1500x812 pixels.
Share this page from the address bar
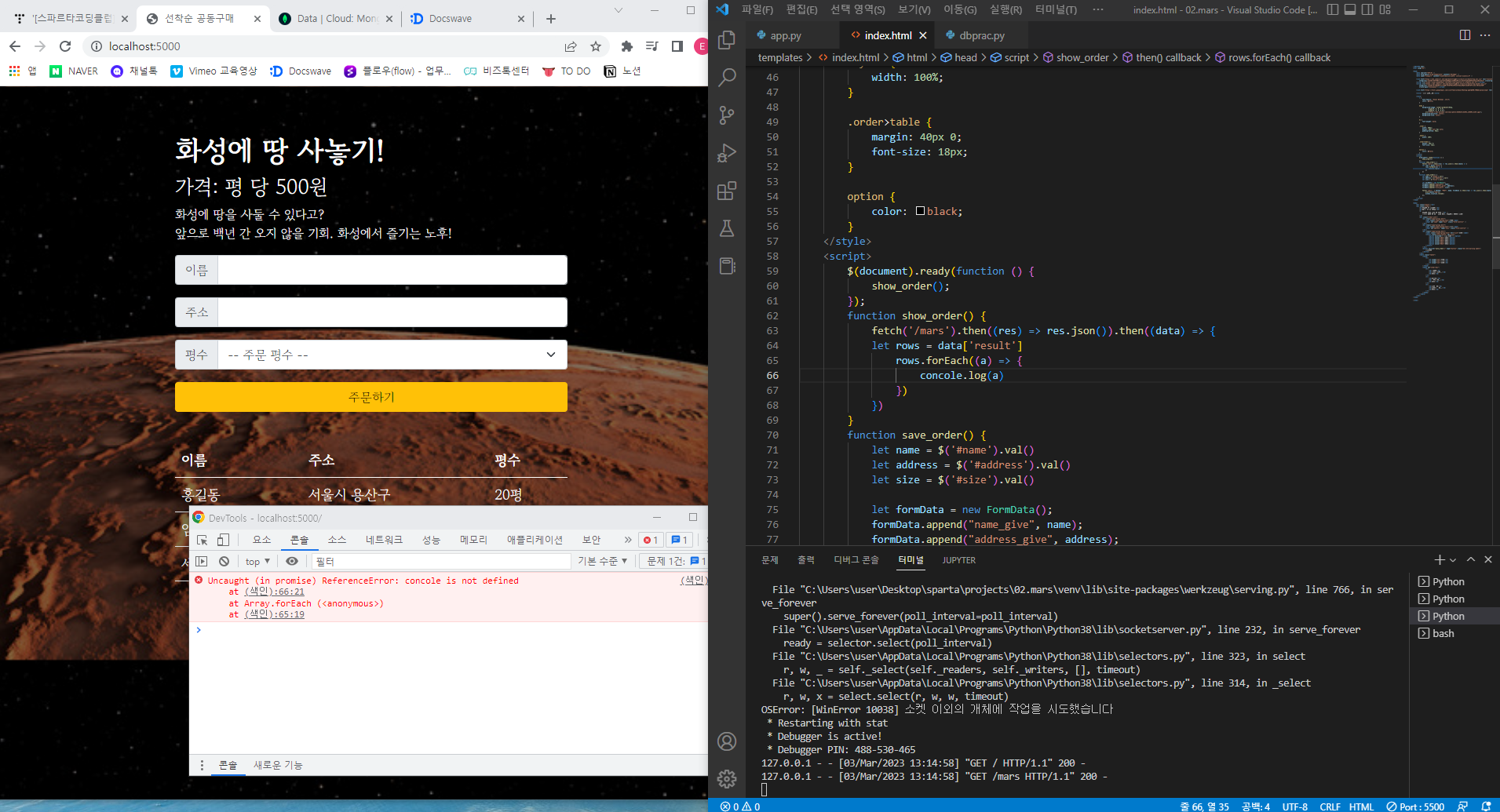(571, 46)
